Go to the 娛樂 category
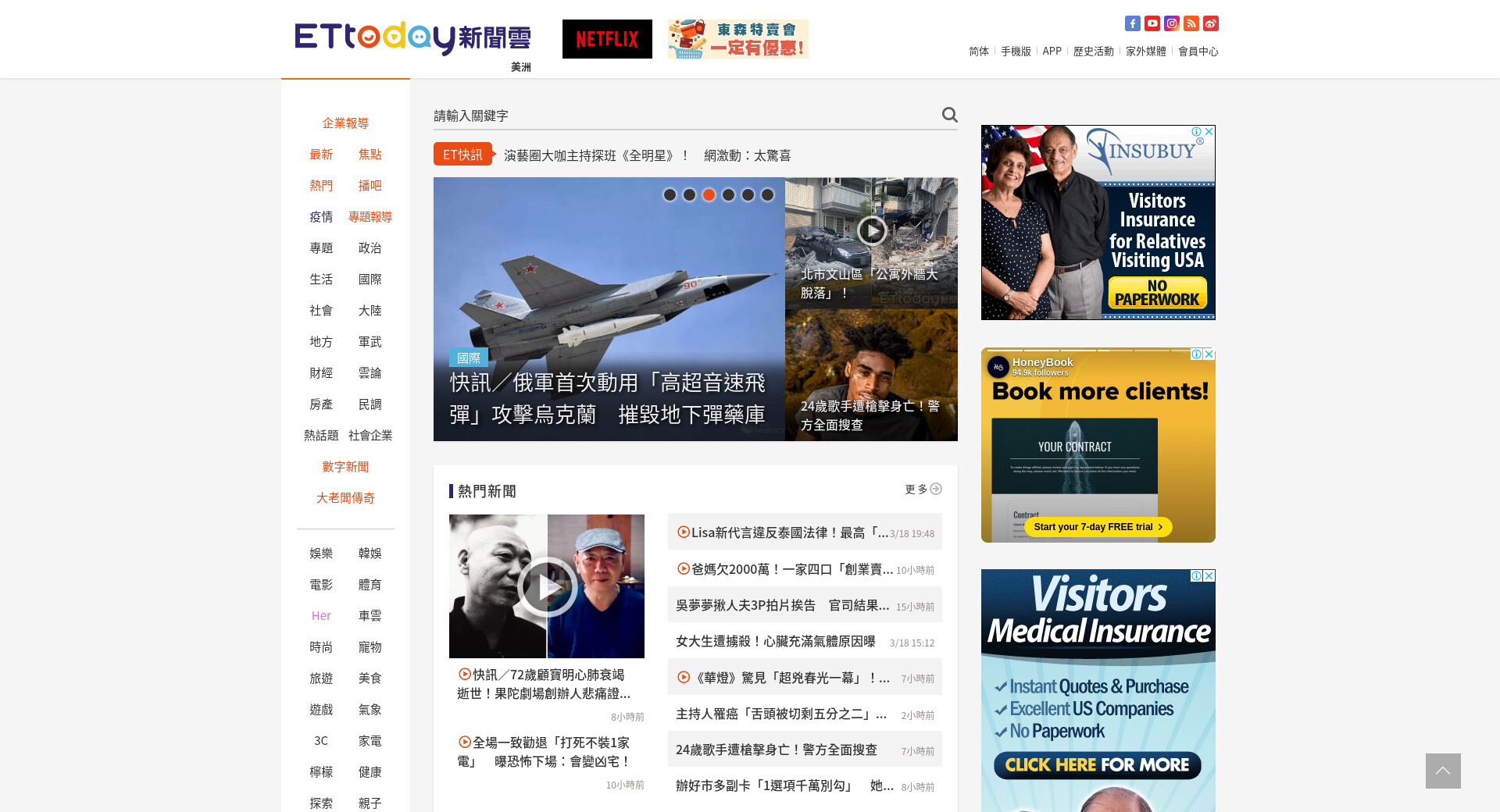This screenshot has height=812, width=1500. click(321, 554)
